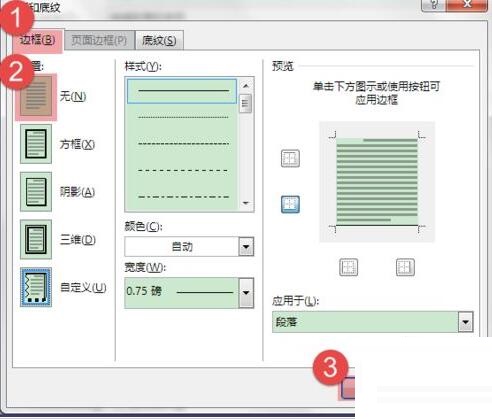Click the style list scroll-down arrow
This screenshot has width=492, height=419.
tap(246, 203)
